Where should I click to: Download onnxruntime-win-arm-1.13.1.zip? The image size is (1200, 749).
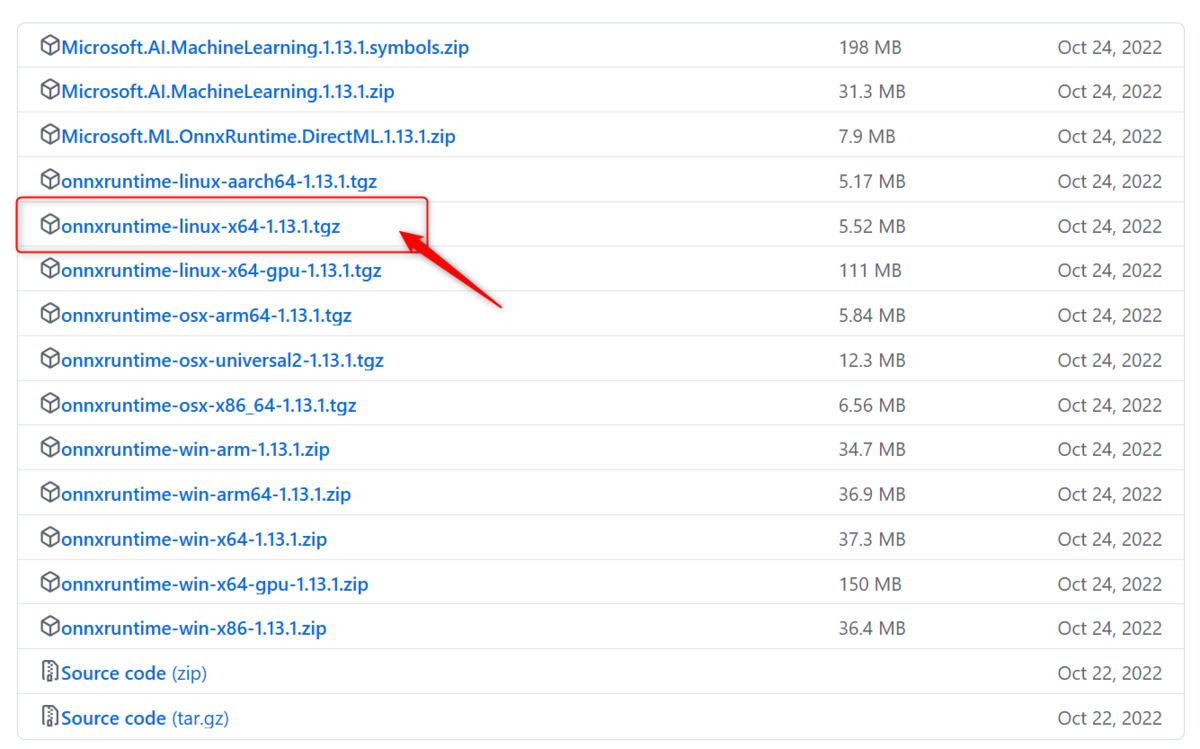pos(196,450)
